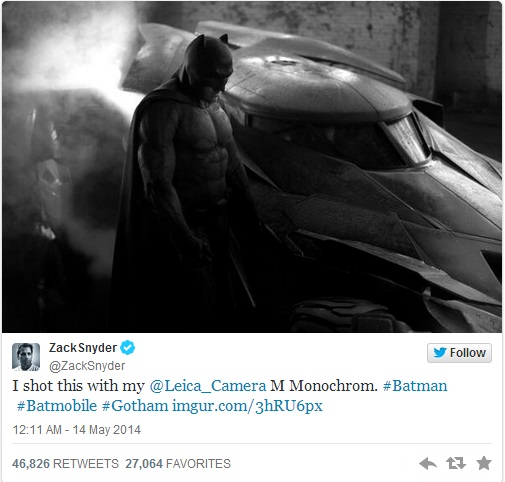Open the #Batmobile hashtag
The image size is (505, 482).
(57, 406)
